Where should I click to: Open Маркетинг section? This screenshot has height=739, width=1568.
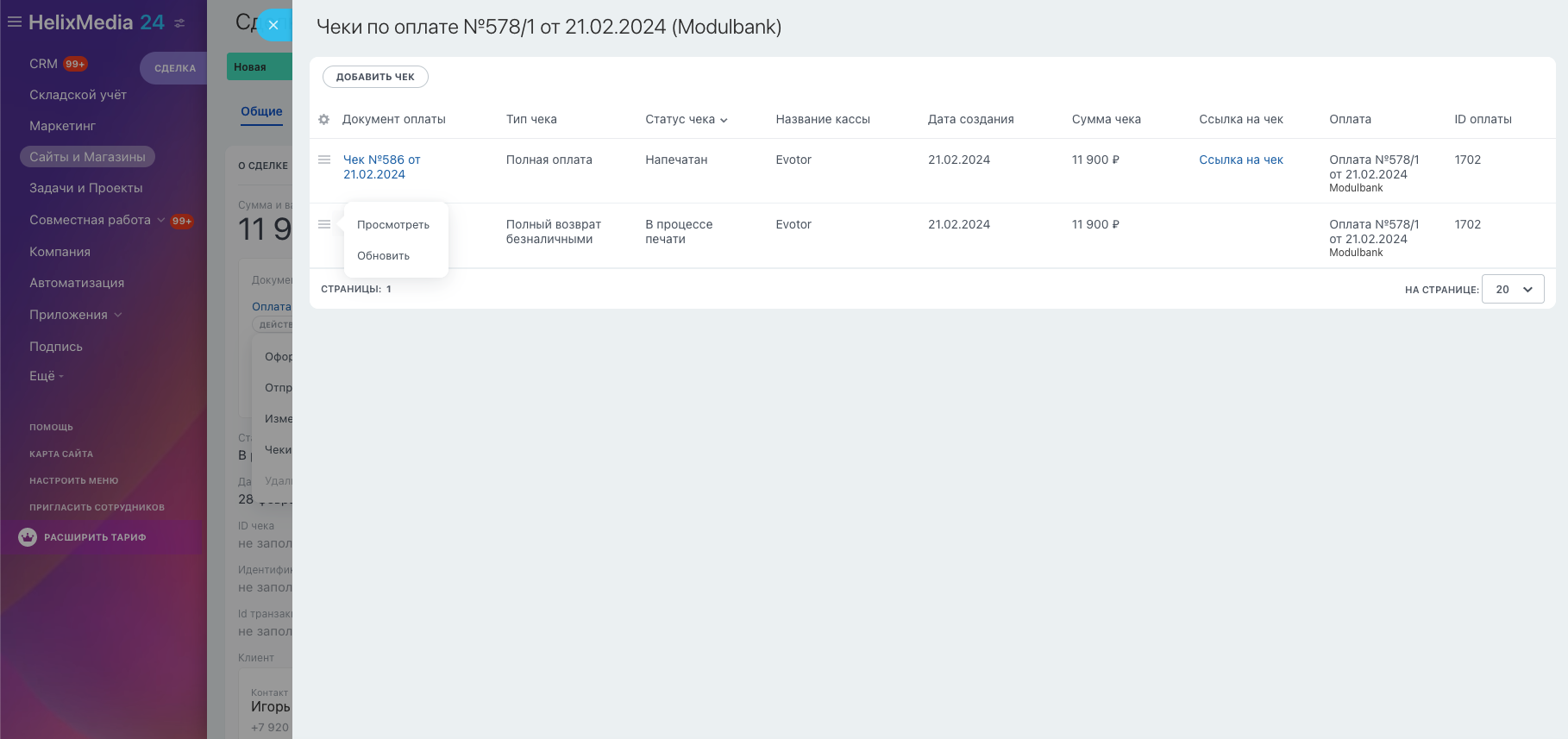(62, 126)
